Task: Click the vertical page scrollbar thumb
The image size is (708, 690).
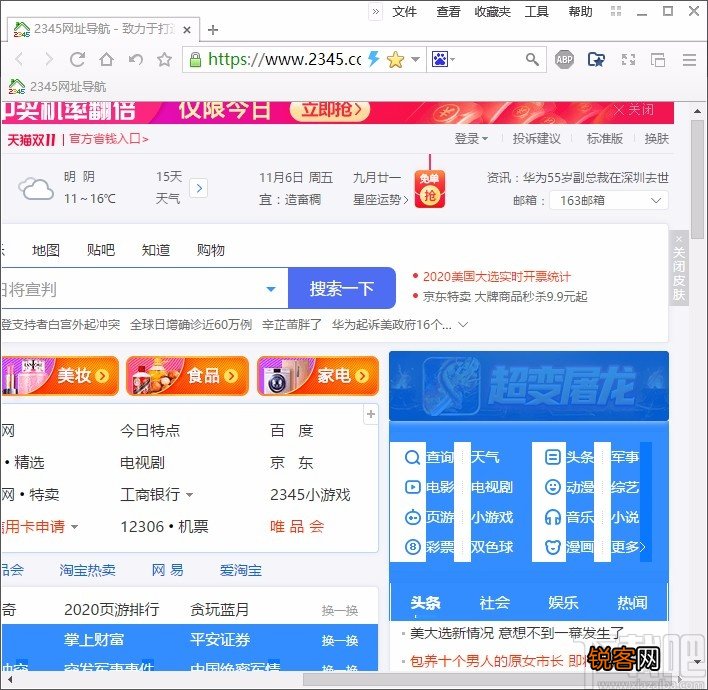Action: coord(698,180)
